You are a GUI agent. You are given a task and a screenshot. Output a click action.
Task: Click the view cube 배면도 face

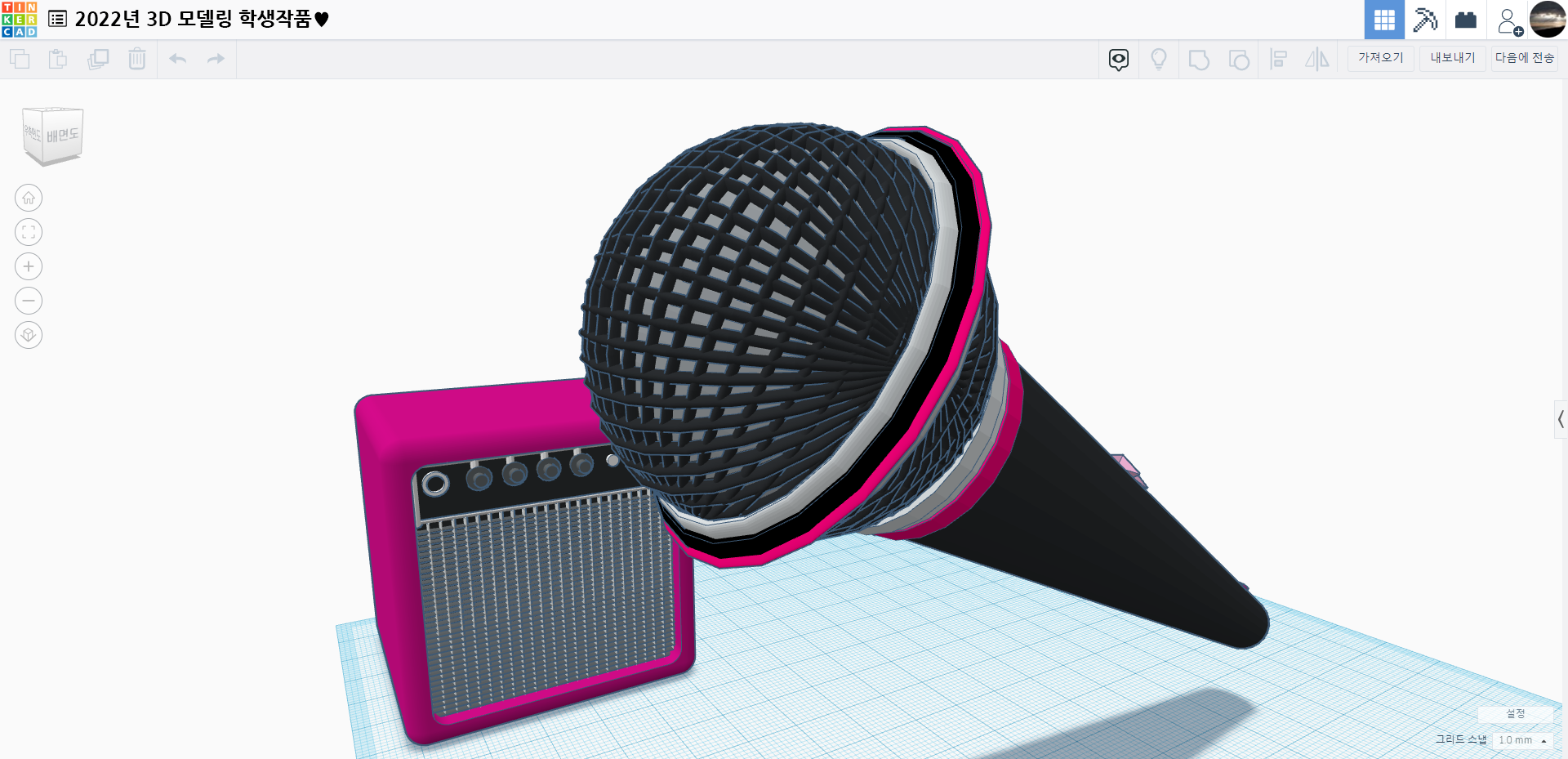point(62,135)
